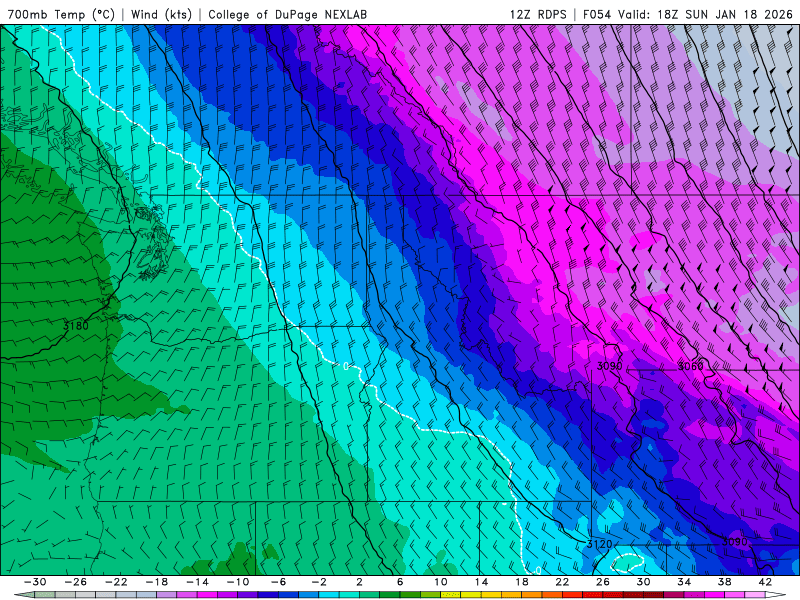The image size is (800, 600).
Task: Select the 2 value on the color scale
Action: point(359,582)
